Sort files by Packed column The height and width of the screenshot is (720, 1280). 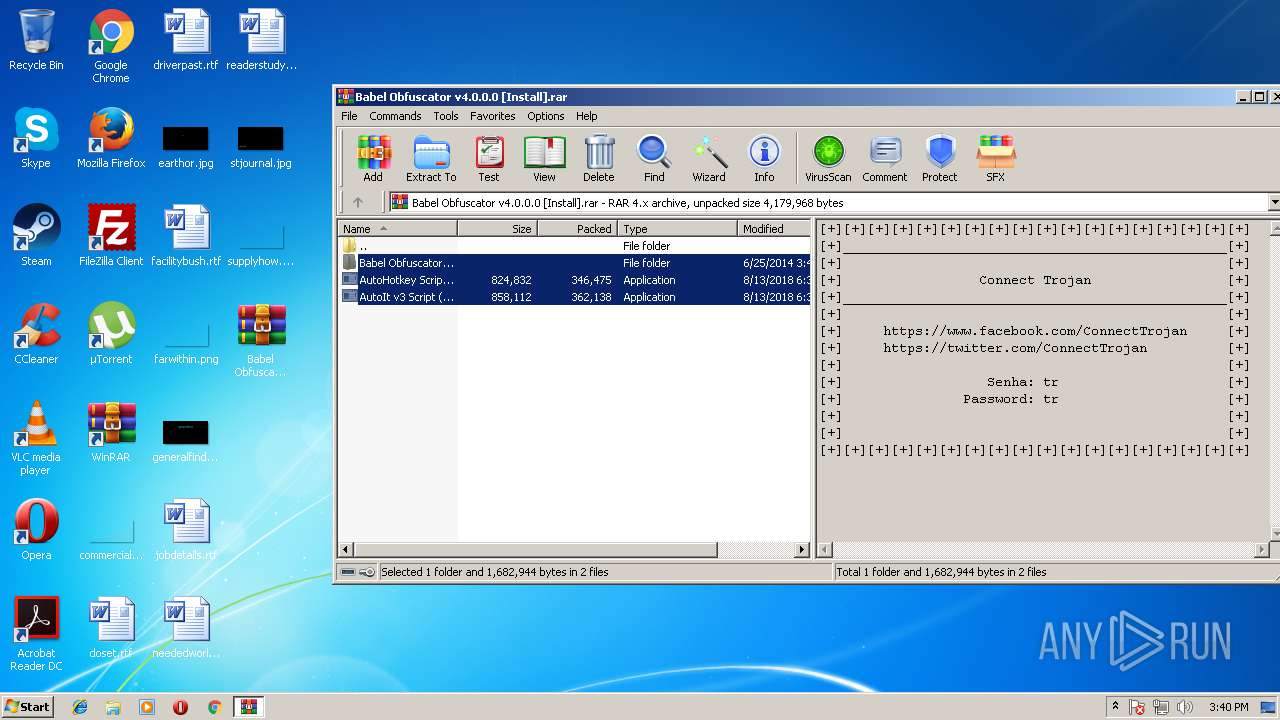point(577,229)
